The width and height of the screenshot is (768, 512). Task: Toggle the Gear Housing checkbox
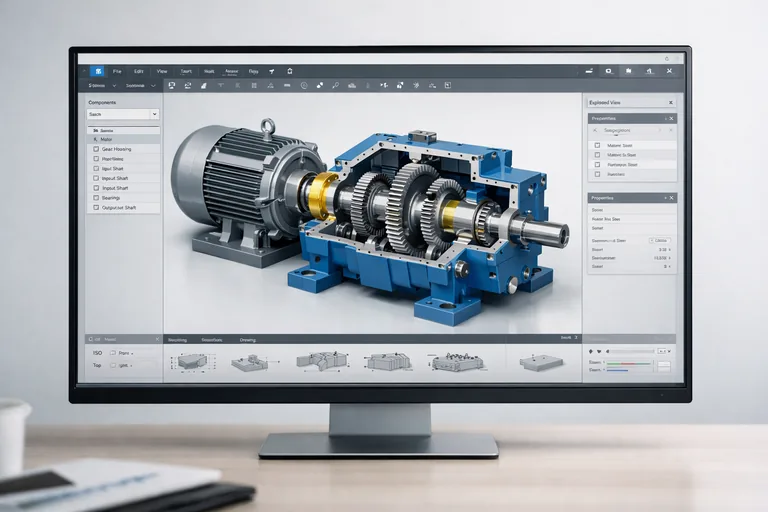point(95,149)
